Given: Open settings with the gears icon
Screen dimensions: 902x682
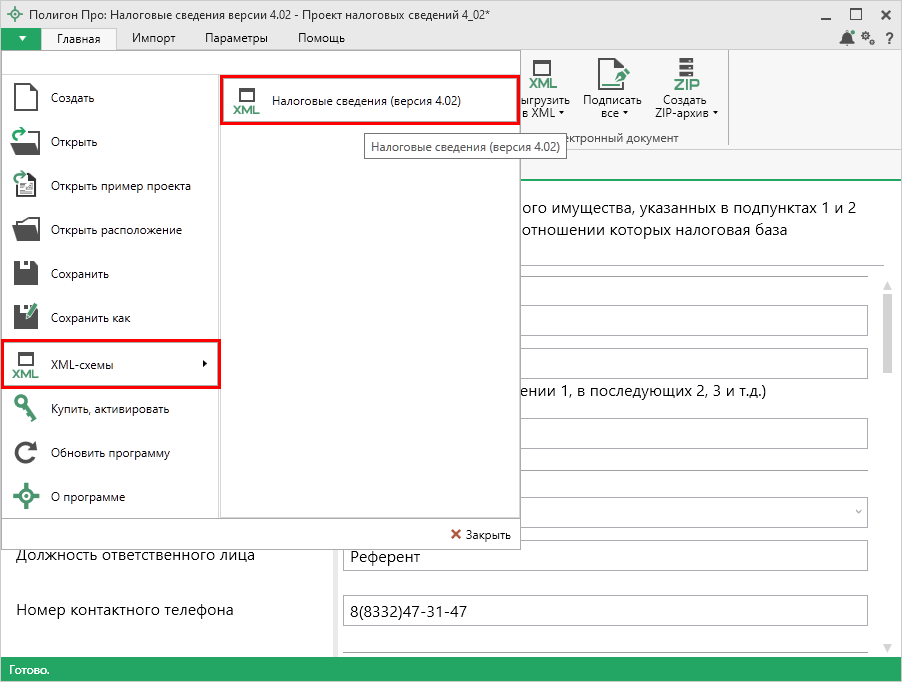Looking at the screenshot, I should pos(867,38).
